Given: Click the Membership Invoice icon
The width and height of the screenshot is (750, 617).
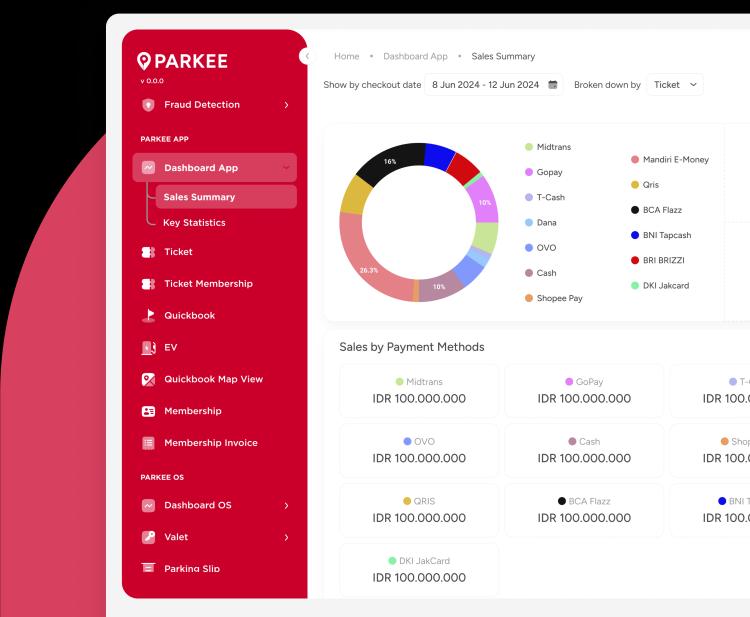Looking at the screenshot, I should tap(148, 443).
